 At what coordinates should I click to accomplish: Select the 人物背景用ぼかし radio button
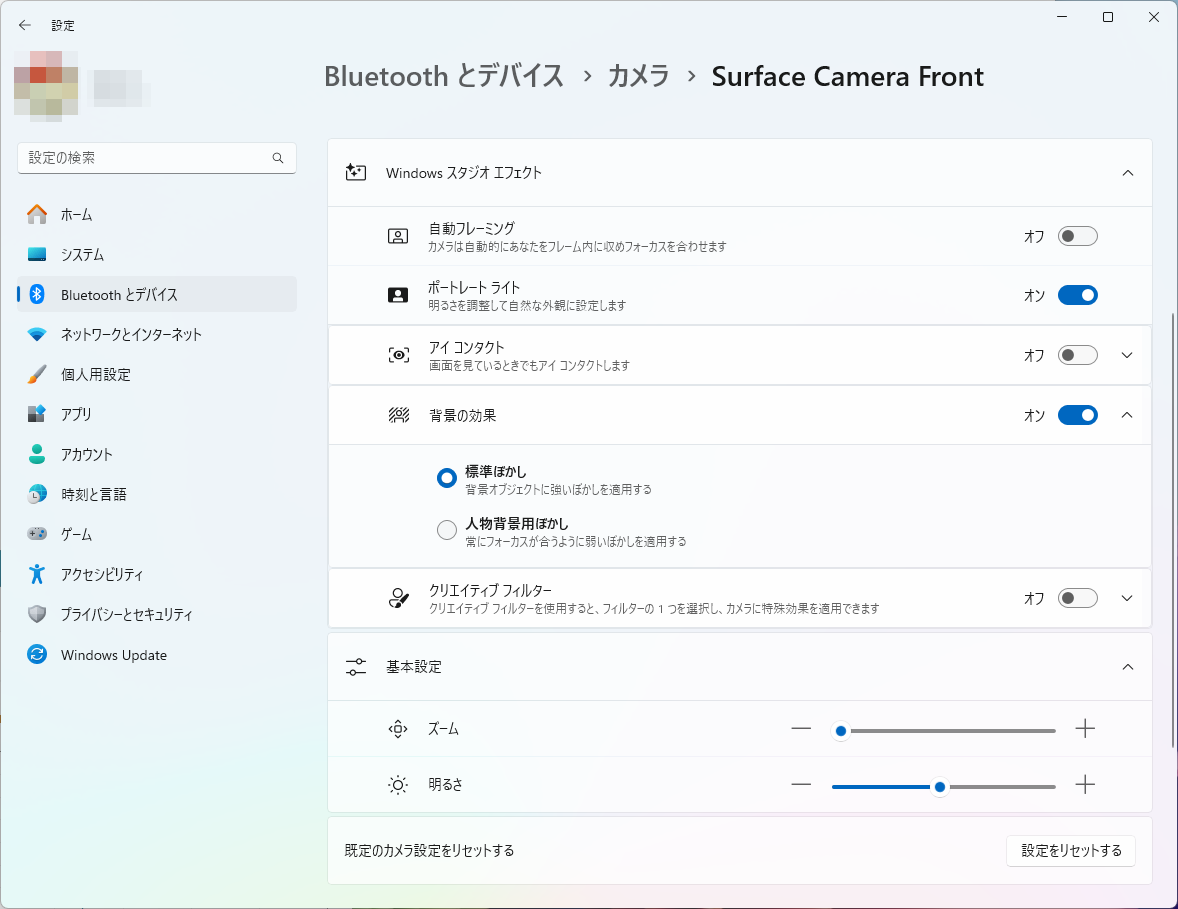pos(447,529)
